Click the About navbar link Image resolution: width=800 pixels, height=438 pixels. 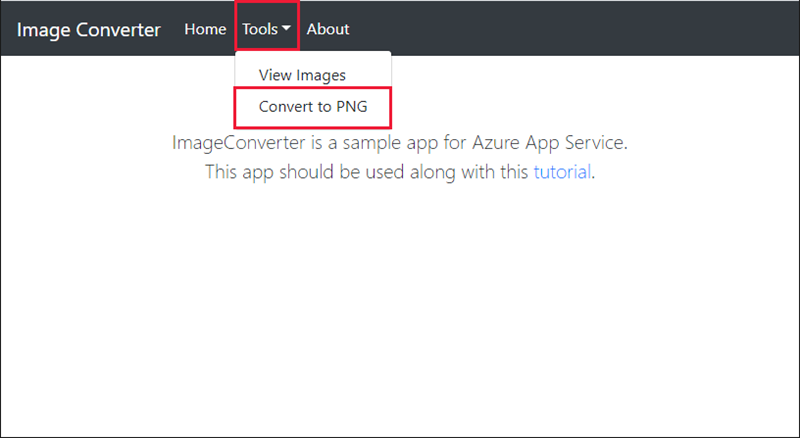pos(328,29)
